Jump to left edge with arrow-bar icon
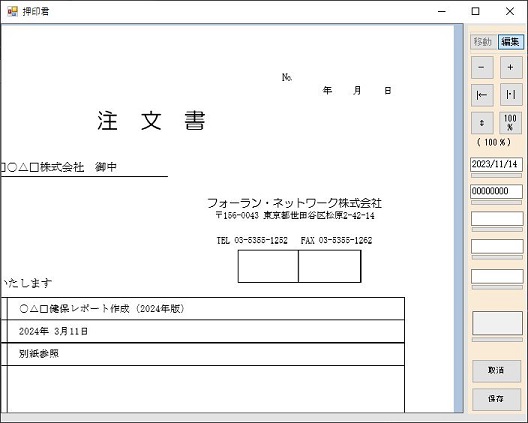Screen dimensions: 528x423 [482, 95]
